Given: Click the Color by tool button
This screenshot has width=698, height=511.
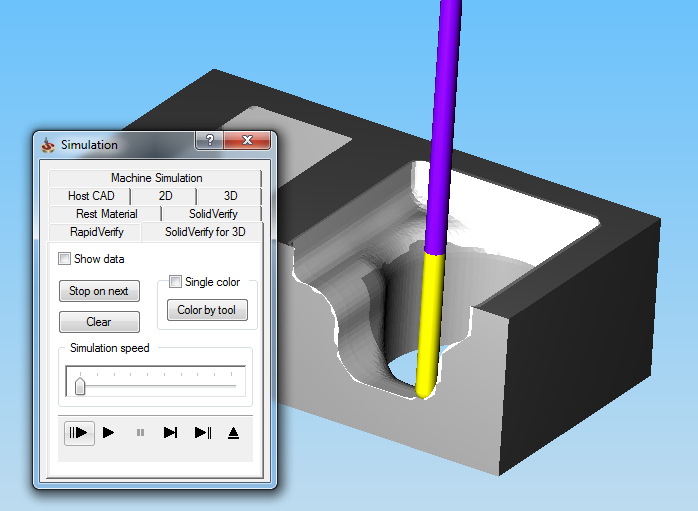Looking at the screenshot, I should (207, 310).
